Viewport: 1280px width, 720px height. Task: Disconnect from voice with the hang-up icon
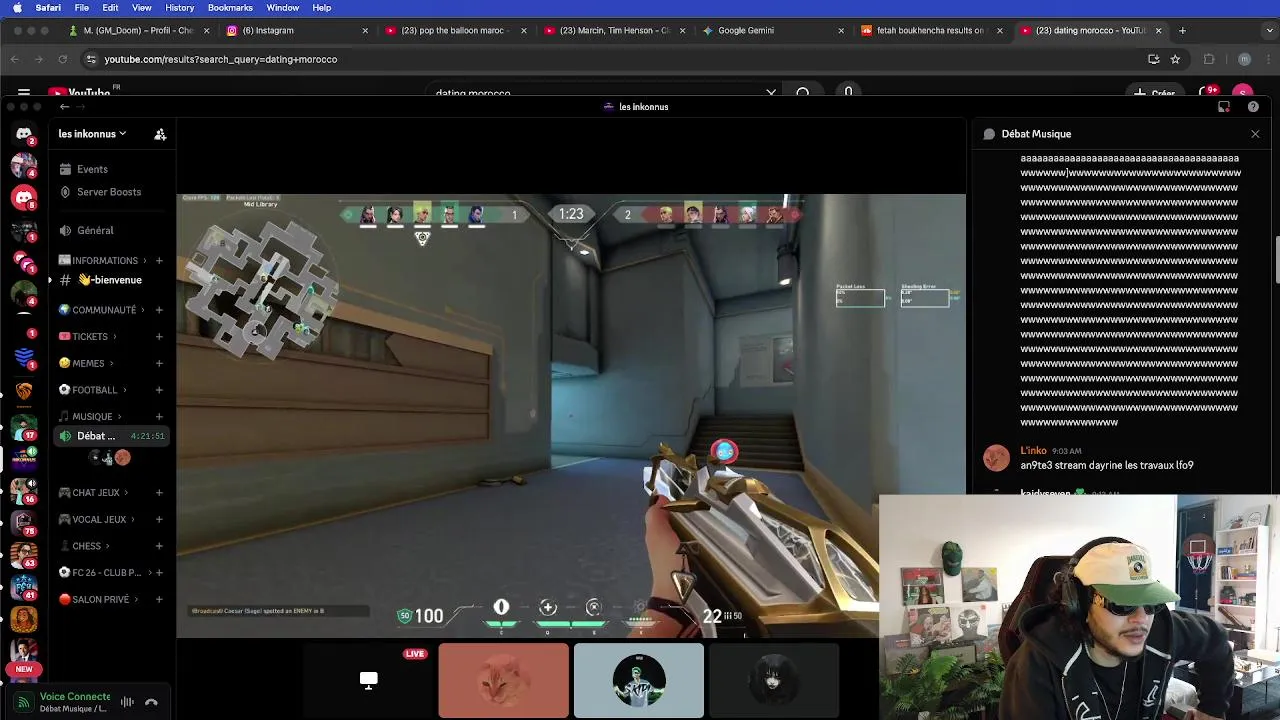[152, 702]
